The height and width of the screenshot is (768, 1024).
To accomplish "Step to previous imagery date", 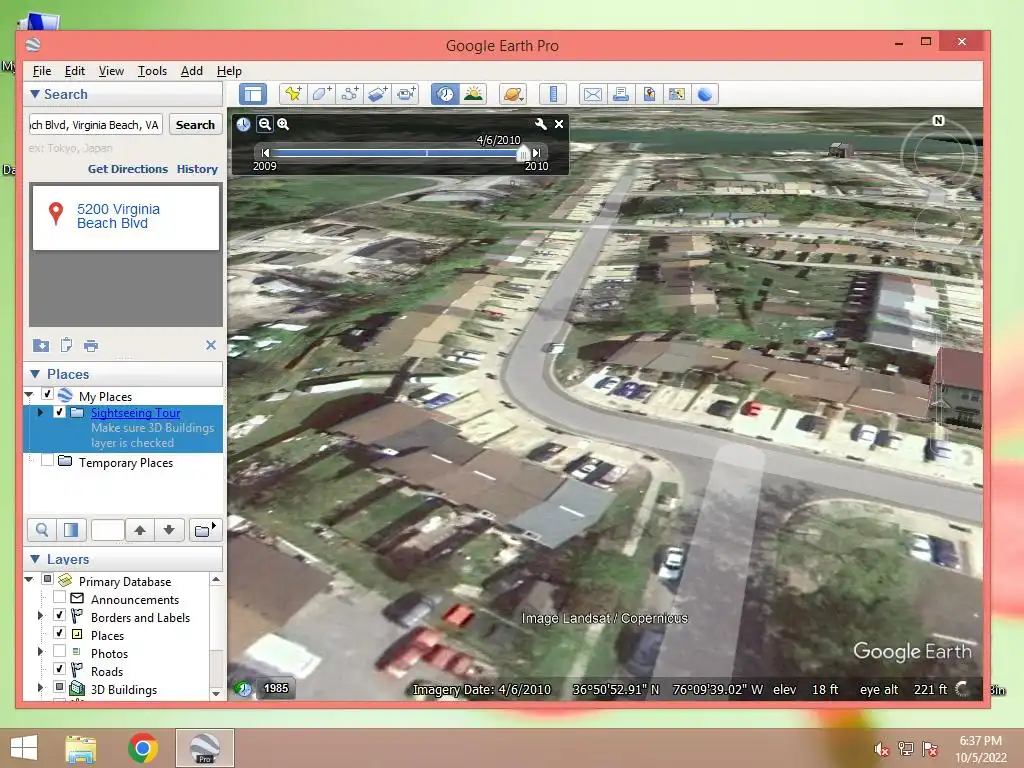I will pyautogui.click(x=265, y=153).
